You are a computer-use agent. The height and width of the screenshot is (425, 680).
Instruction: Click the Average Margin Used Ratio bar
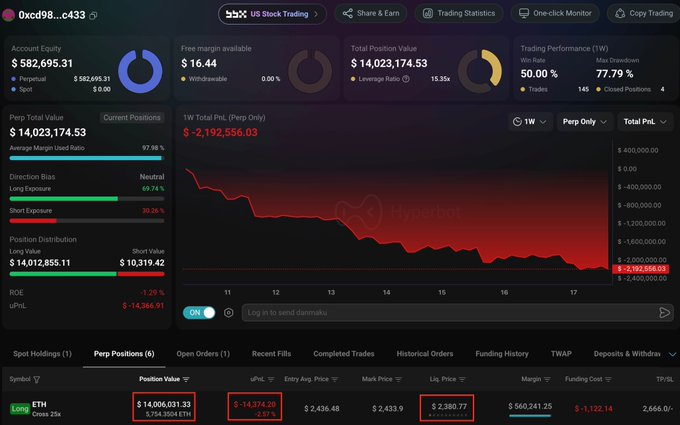87,158
